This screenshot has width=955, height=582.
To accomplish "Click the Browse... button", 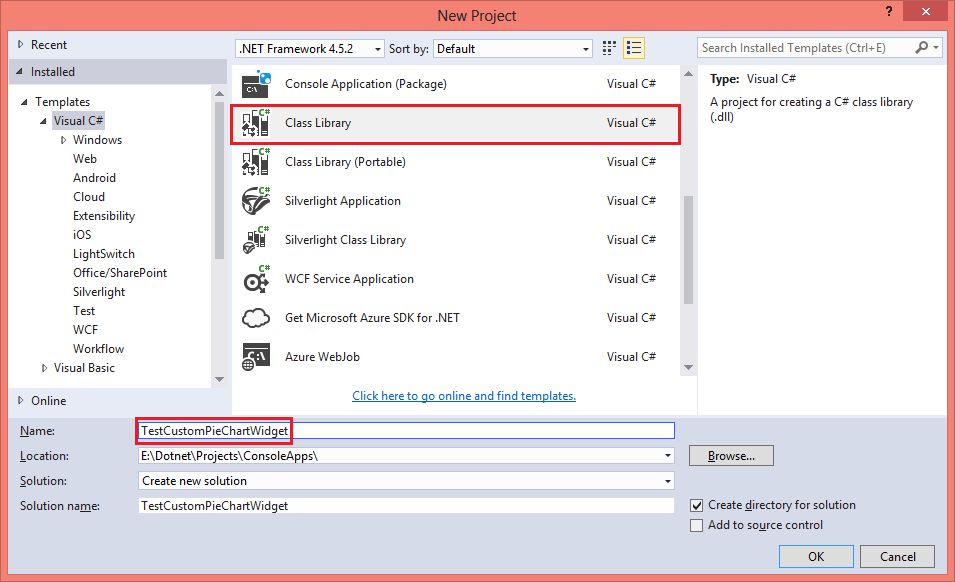I will (731, 456).
